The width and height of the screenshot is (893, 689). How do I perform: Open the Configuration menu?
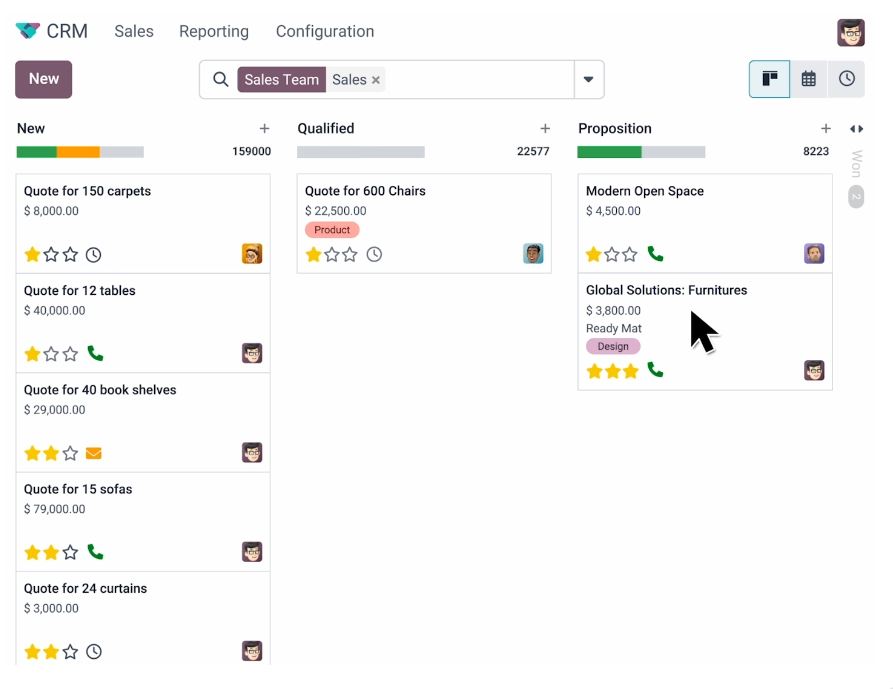pyautogui.click(x=325, y=31)
